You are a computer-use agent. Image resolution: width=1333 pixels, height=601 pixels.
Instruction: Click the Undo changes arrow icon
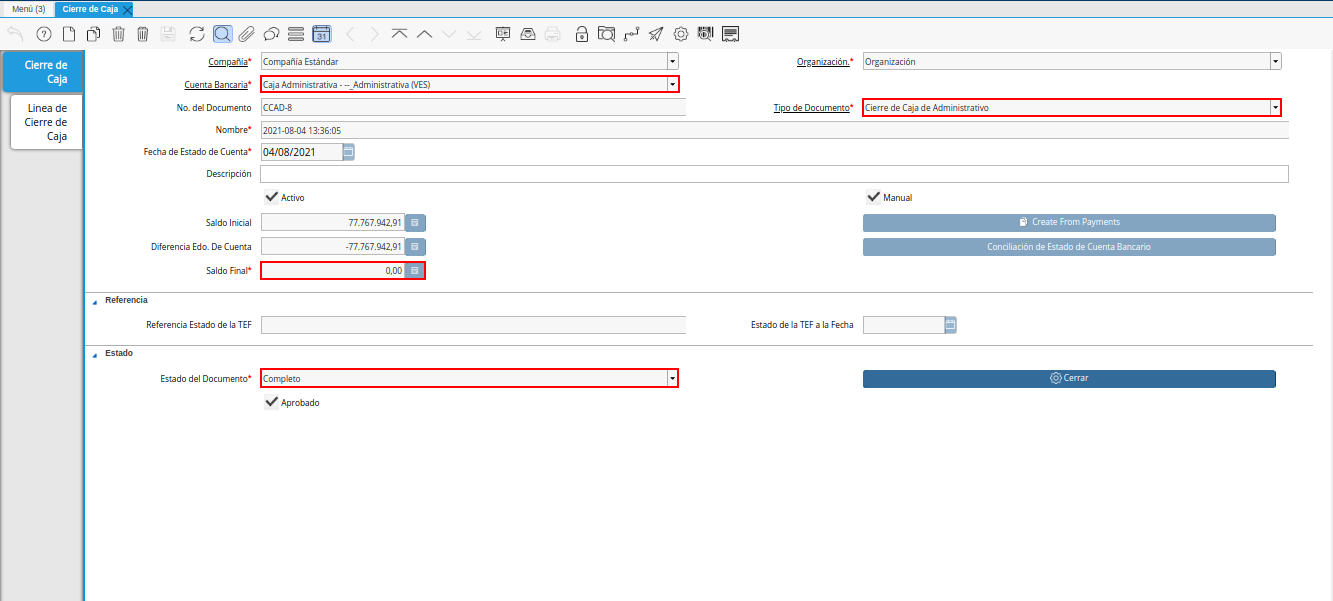click(15, 34)
